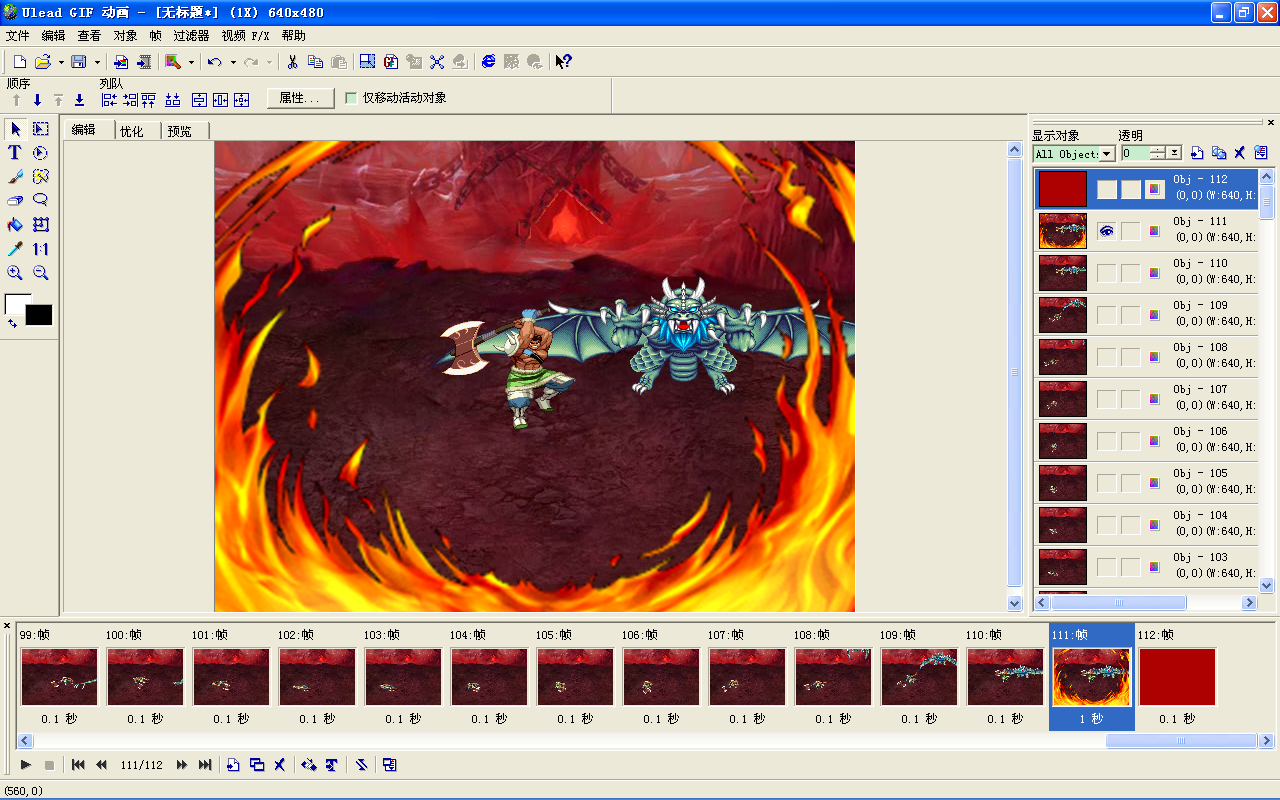Screen dimensions: 1280x800
Task: Select the Paint Bucket fill tool
Action: tap(15, 225)
